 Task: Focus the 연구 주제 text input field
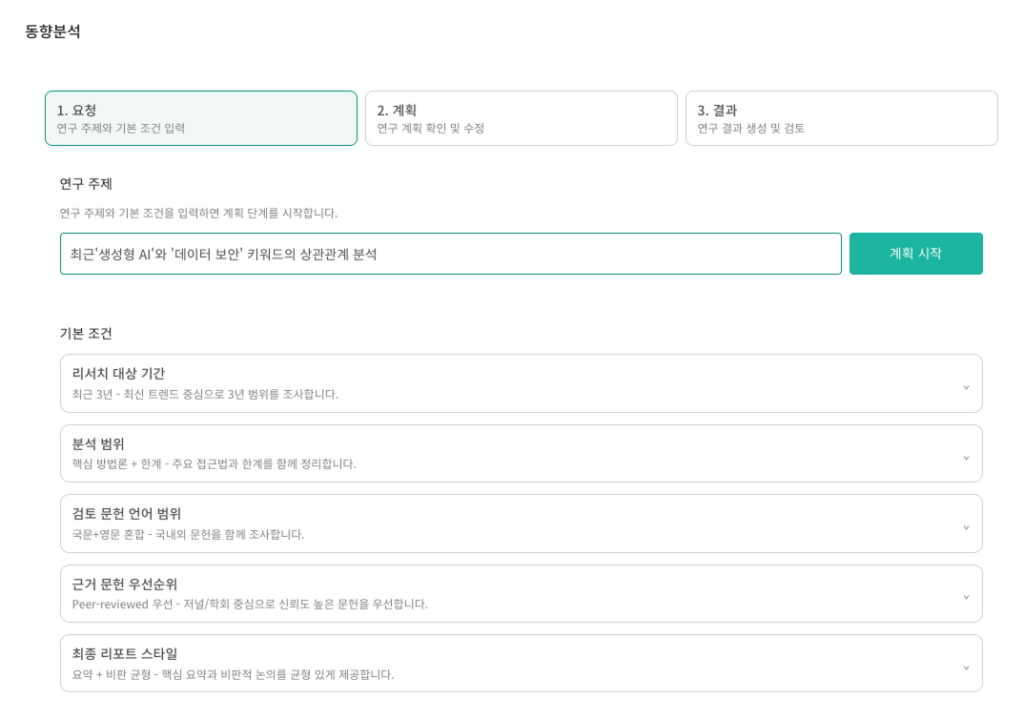tap(450, 254)
